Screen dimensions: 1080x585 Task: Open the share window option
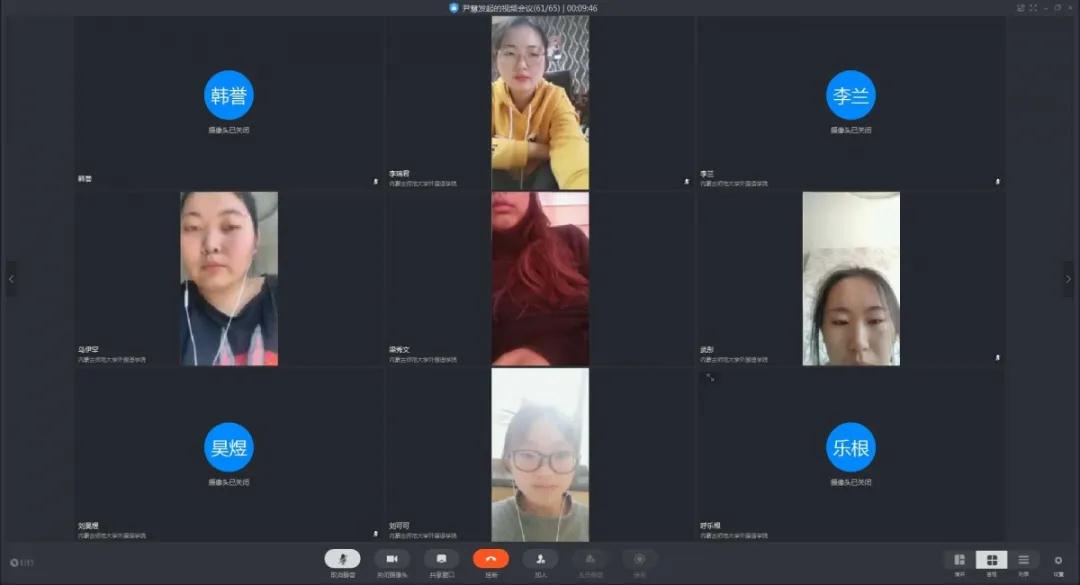coord(441,559)
